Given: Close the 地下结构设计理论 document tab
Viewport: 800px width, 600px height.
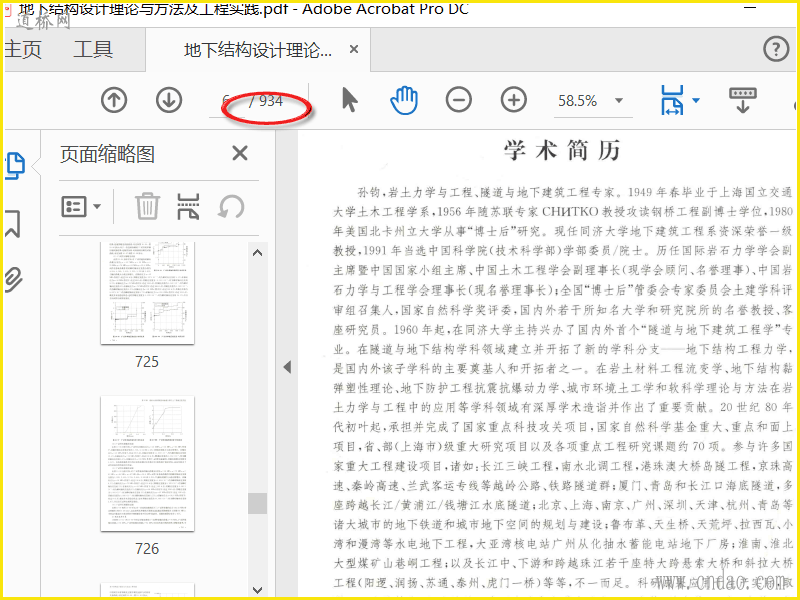Looking at the screenshot, I should click(354, 49).
